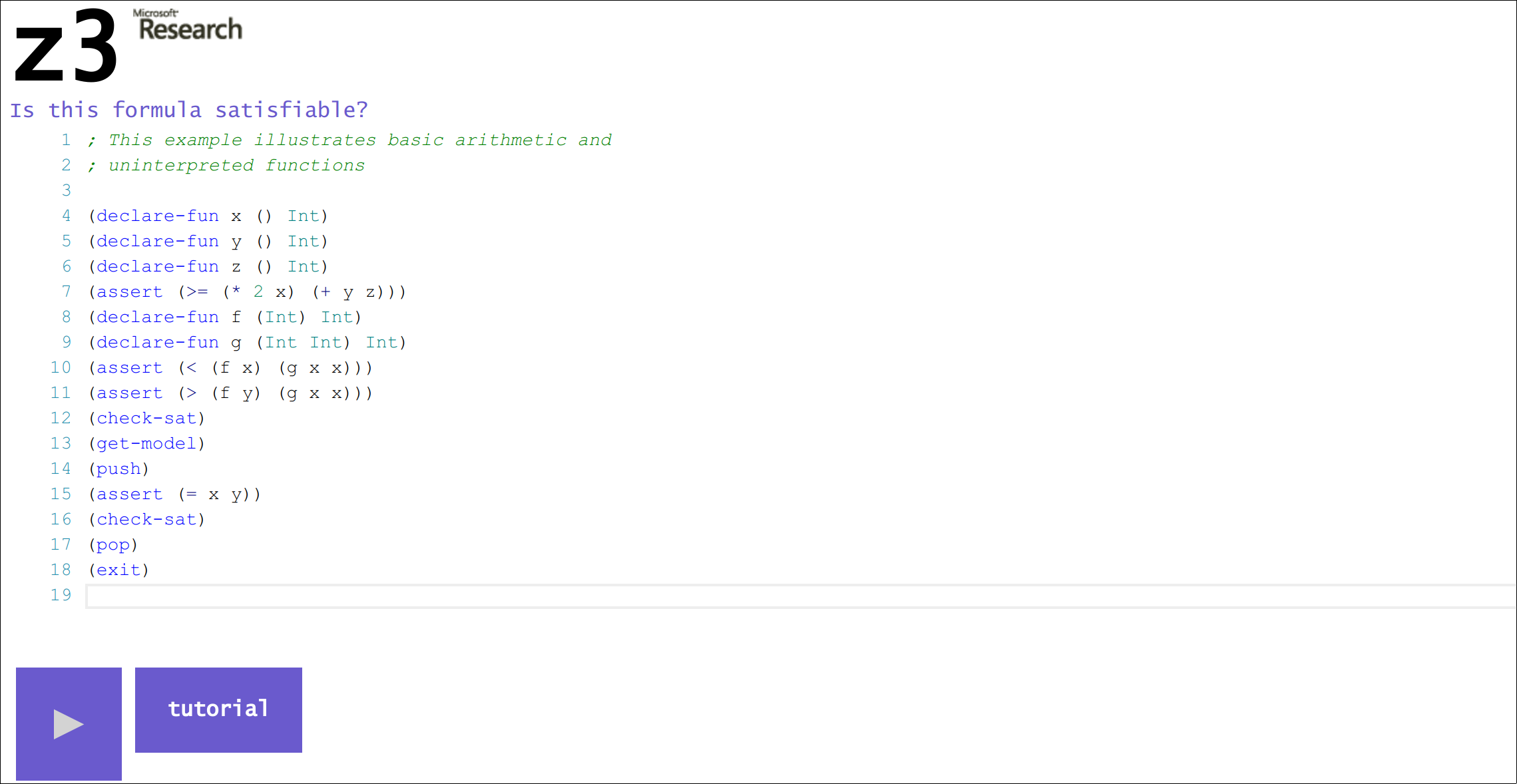The width and height of the screenshot is (1517, 784).
Task: Click the assert line with "(* 2 x)"
Action: (x=247, y=292)
